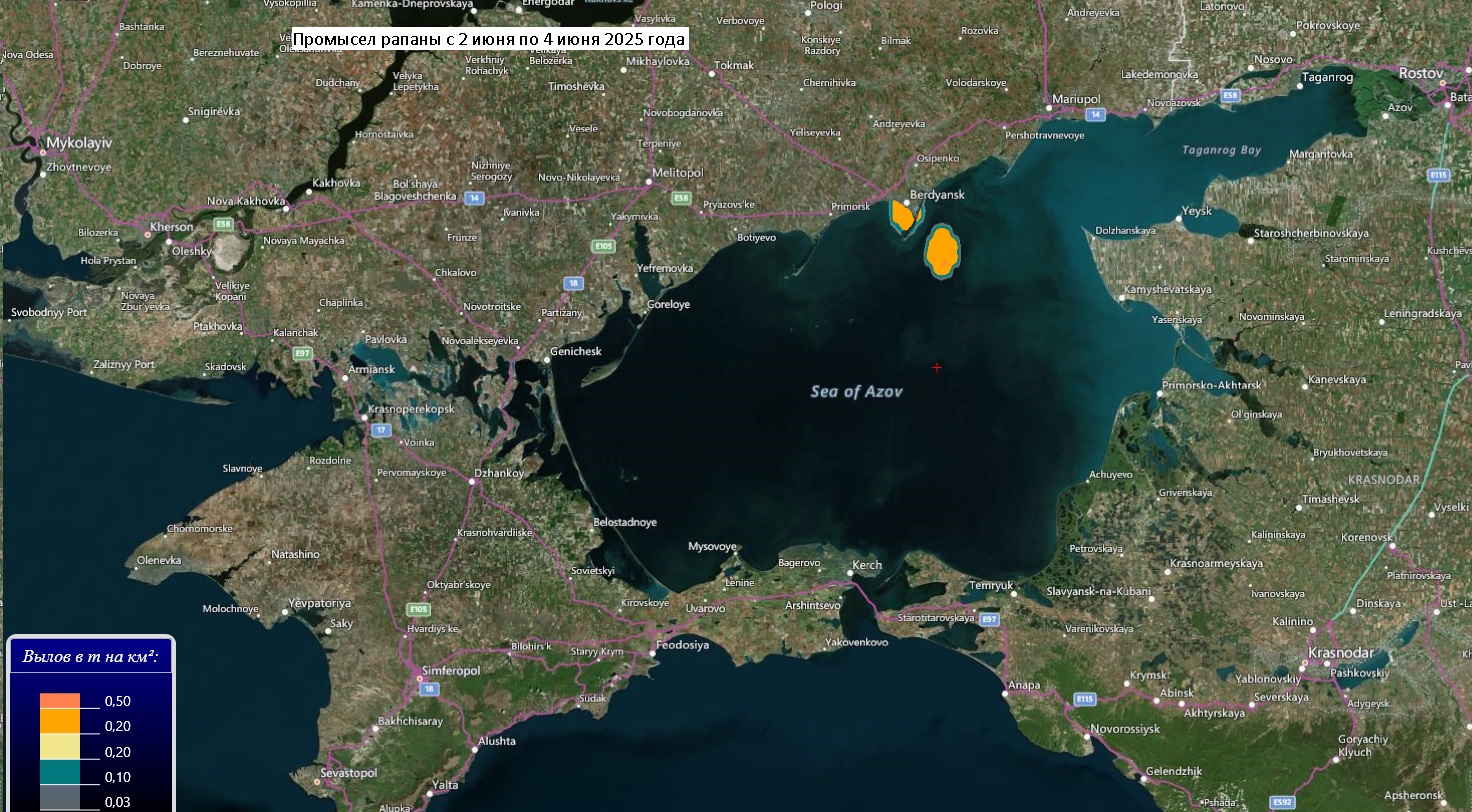Click the Gelendzhik city label

pos(1173,771)
